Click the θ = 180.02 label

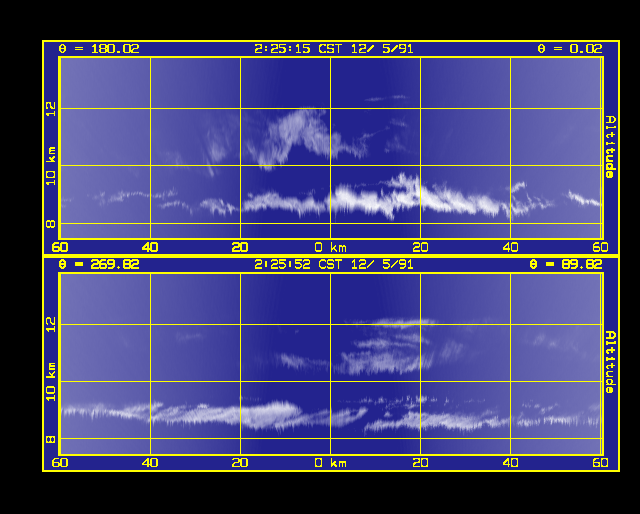99,49
